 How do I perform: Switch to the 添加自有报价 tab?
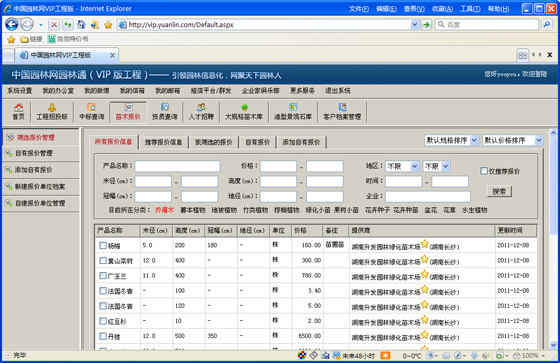(x=301, y=142)
